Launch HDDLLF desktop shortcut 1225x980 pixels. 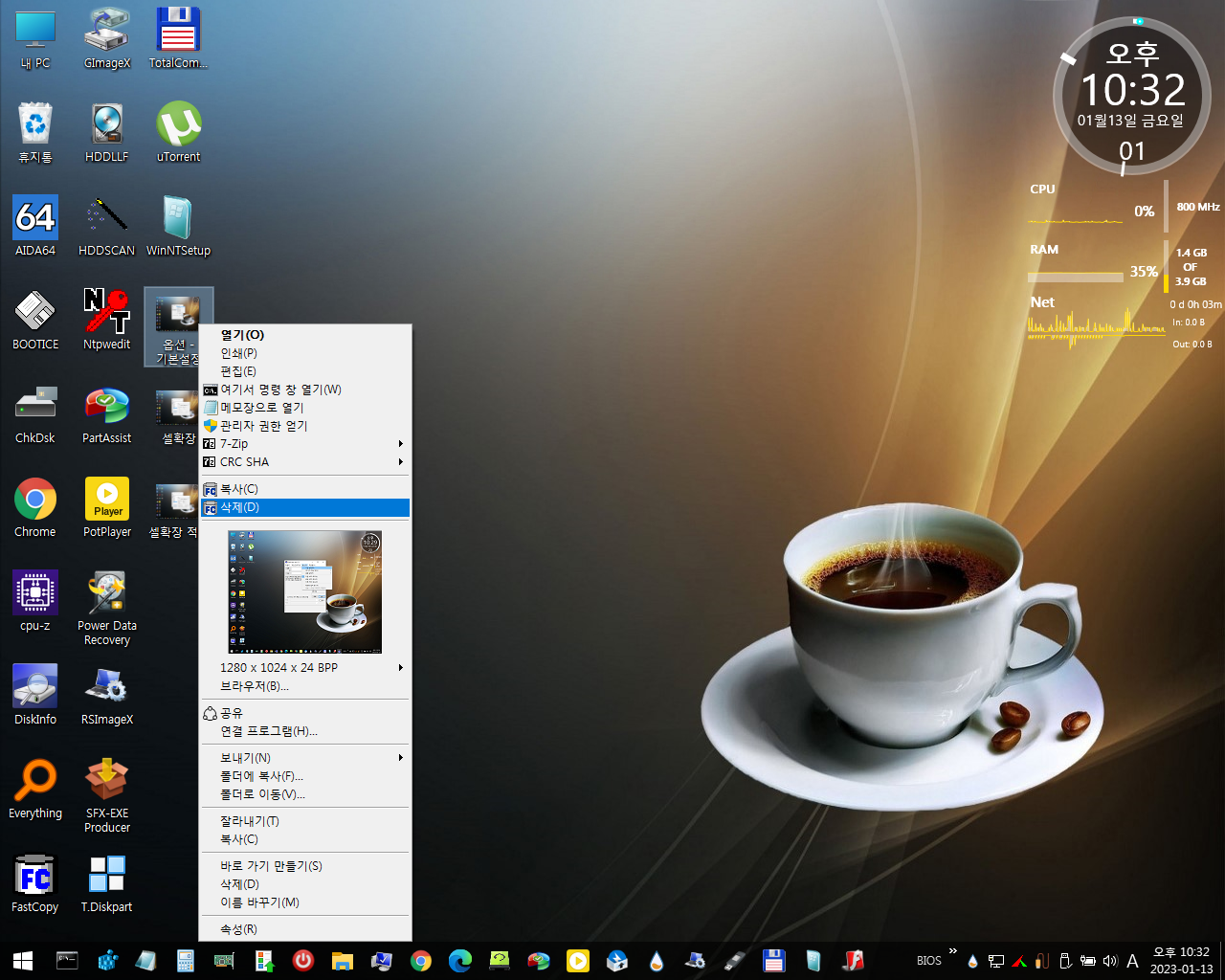[107, 133]
